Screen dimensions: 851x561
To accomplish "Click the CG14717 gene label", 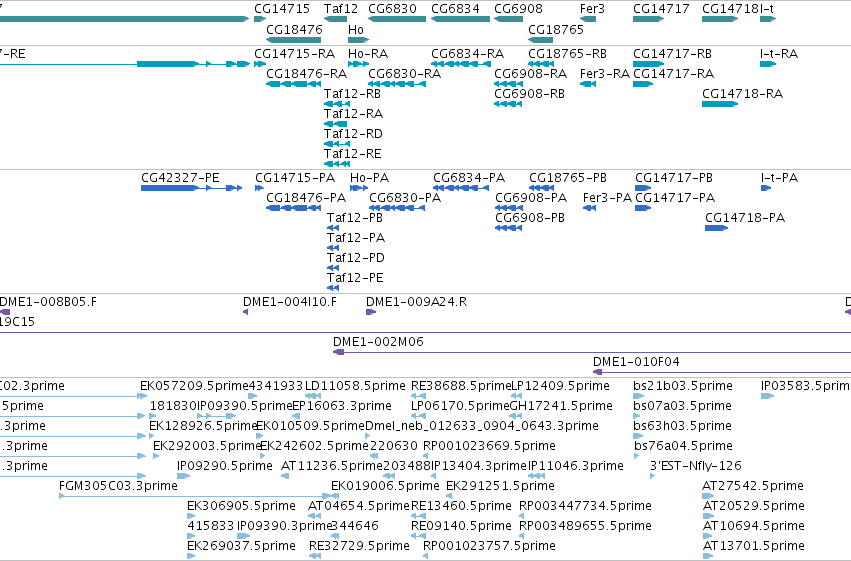I will point(661,9).
